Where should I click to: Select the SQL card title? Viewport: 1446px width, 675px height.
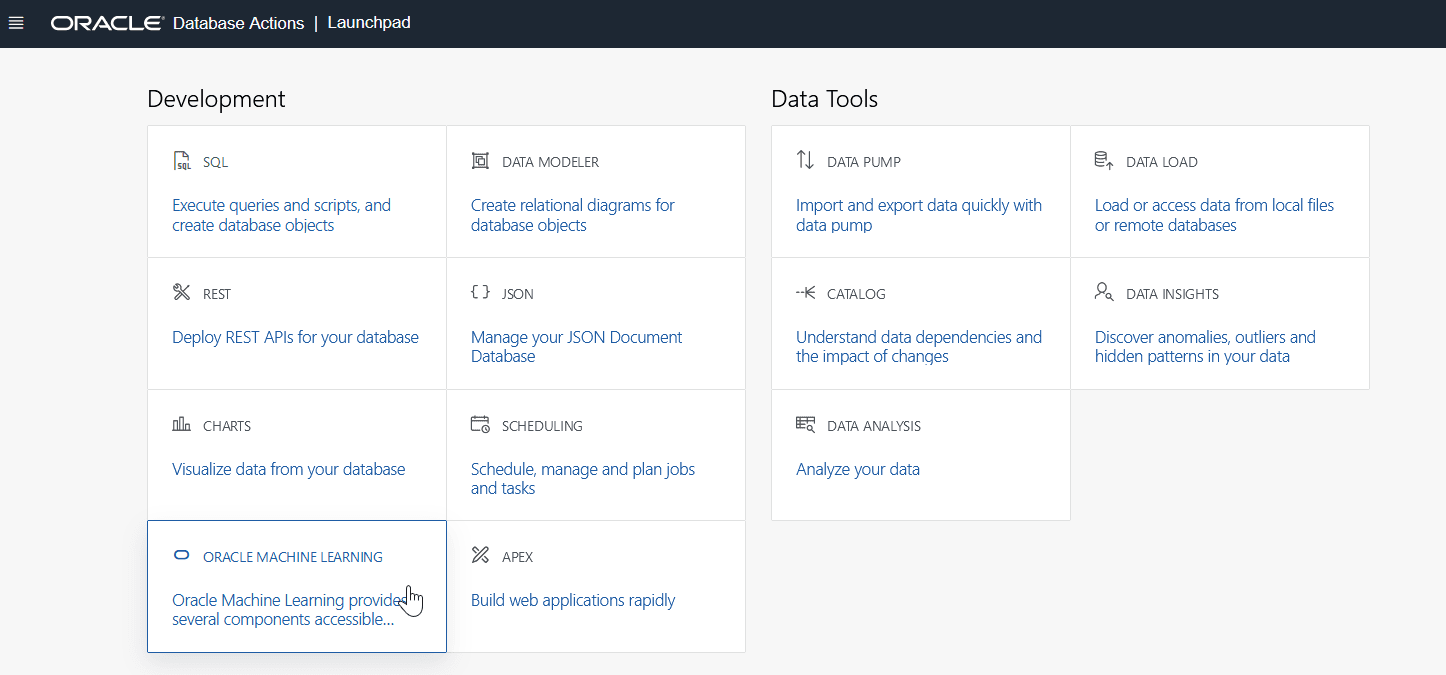215,162
